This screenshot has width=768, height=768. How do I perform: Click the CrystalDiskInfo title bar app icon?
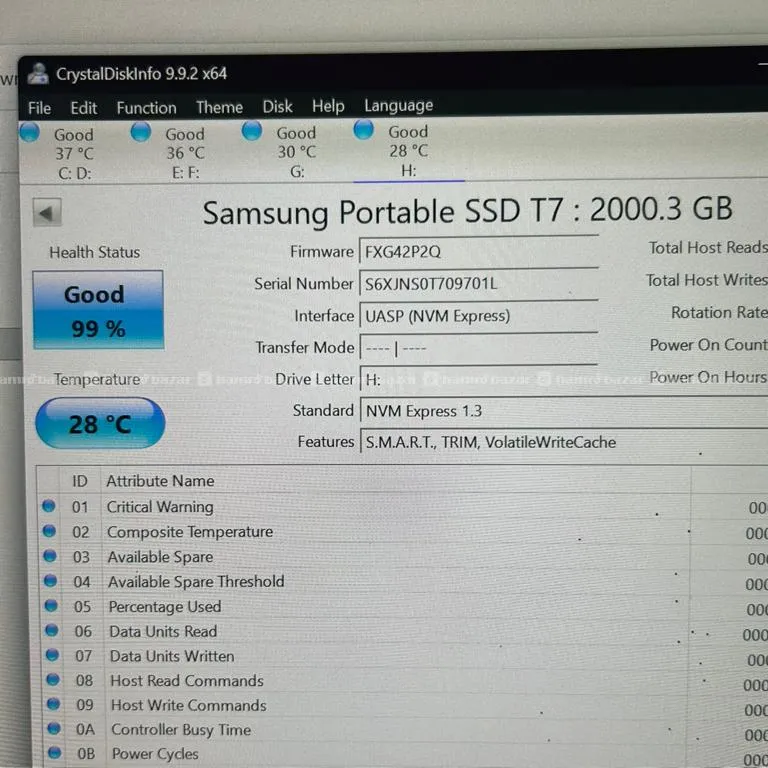38,73
